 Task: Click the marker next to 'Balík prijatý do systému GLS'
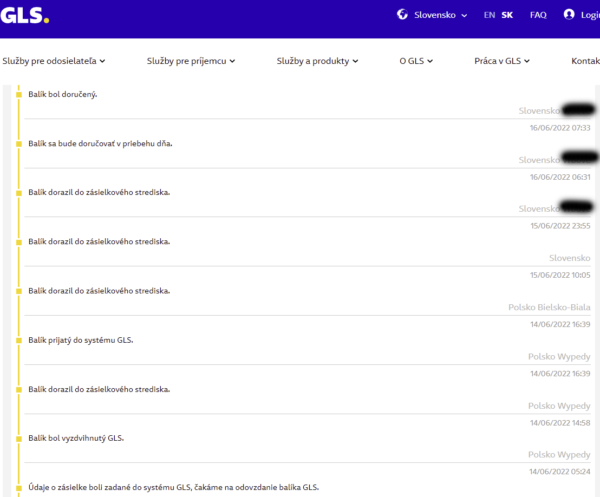tap(18, 340)
